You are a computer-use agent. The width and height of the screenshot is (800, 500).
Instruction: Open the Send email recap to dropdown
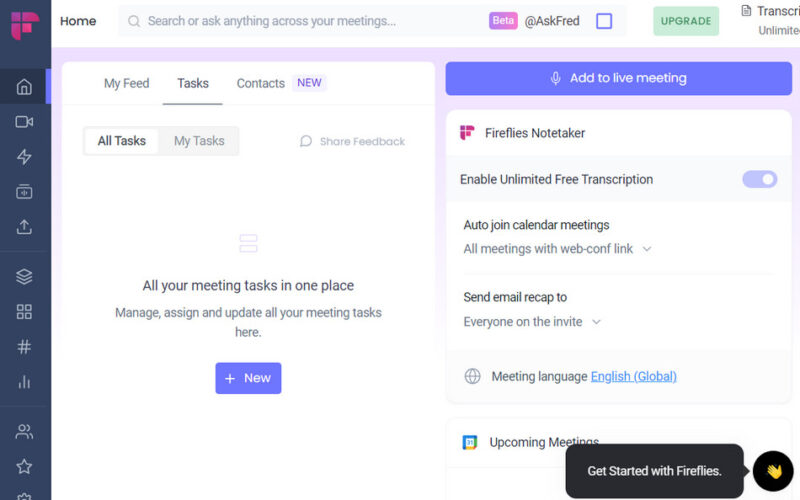tap(532, 322)
